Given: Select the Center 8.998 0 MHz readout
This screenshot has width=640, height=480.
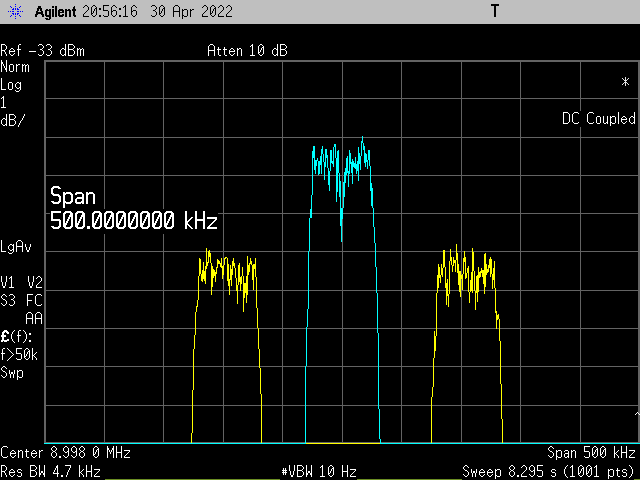Looking at the screenshot, I should point(65,453).
